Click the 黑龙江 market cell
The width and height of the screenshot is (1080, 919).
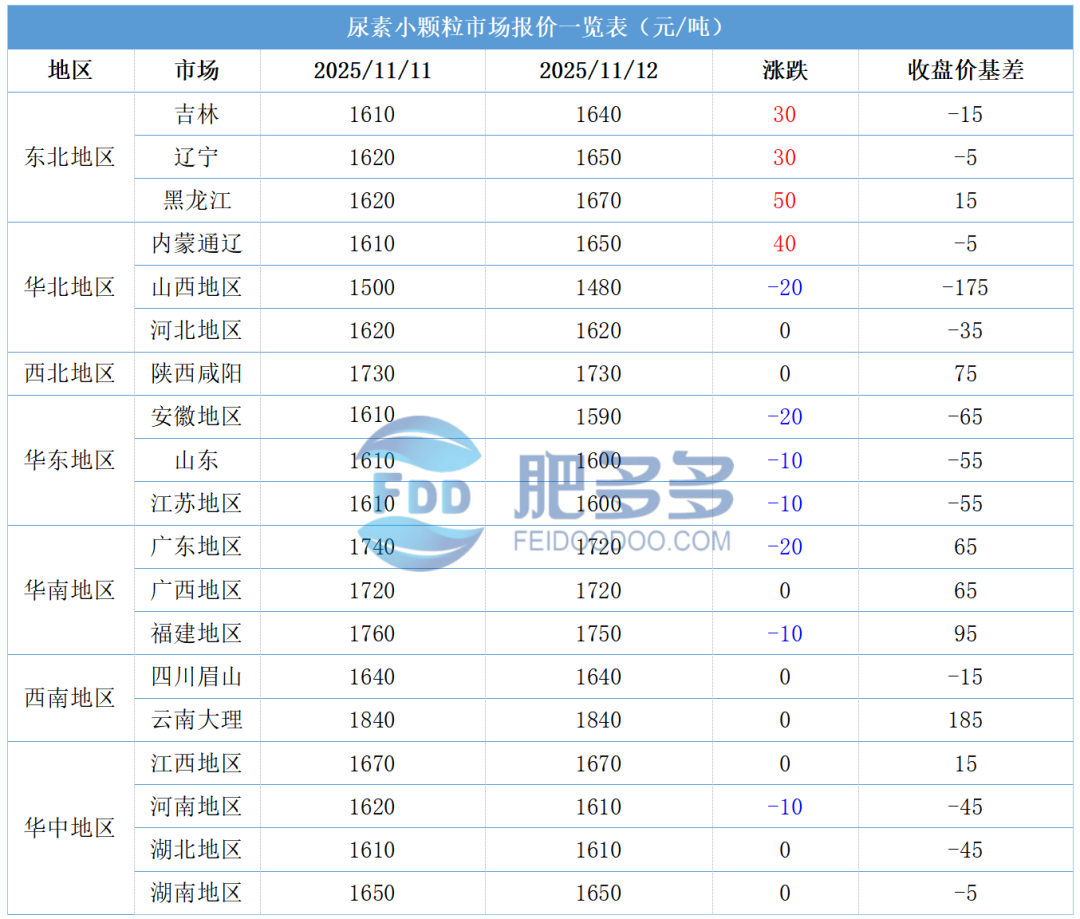(x=197, y=200)
